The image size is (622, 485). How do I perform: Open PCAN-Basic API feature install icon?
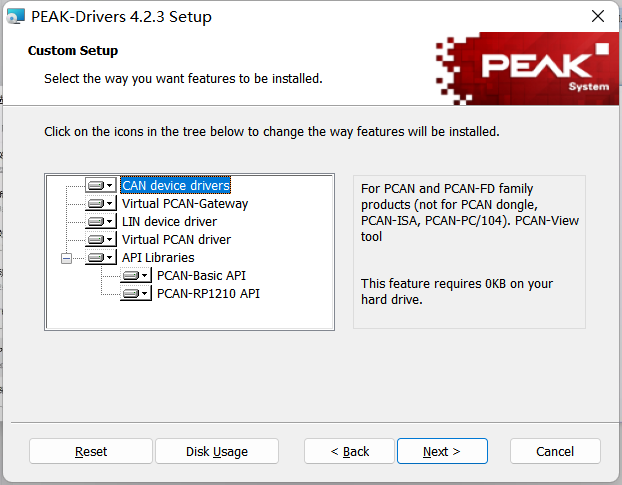point(136,275)
